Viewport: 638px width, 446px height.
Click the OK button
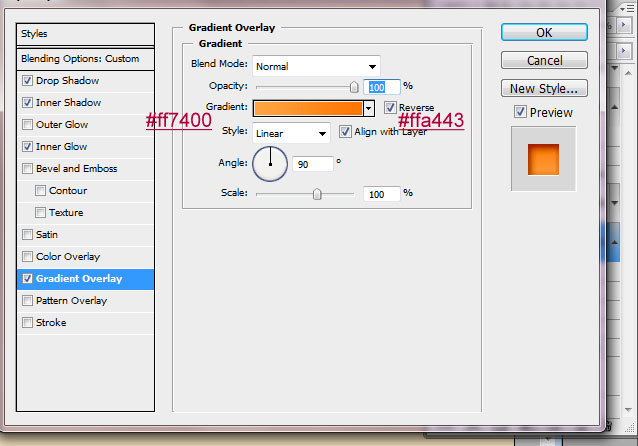click(543, 32)
